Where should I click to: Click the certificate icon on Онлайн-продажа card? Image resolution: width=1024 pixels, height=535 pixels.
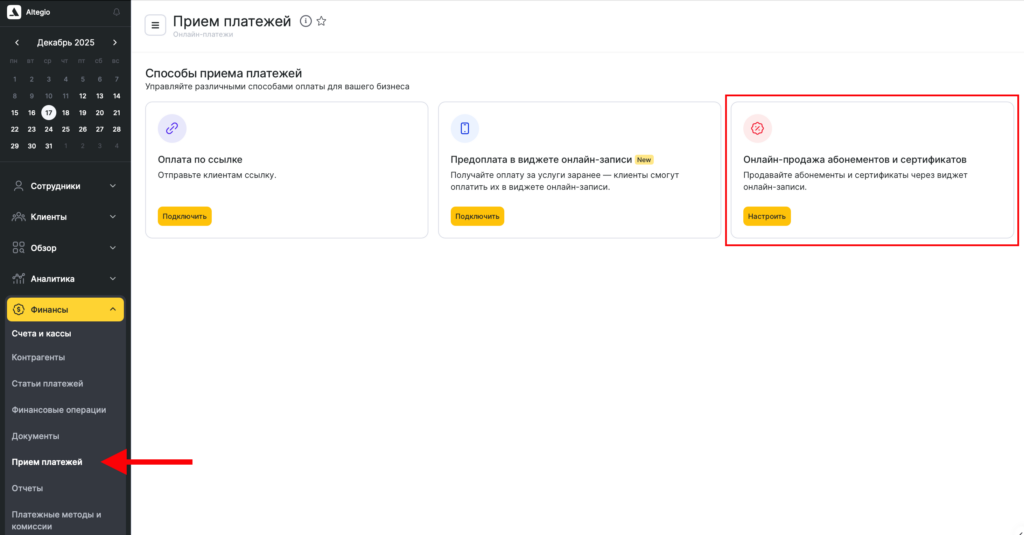coord(758,128)
